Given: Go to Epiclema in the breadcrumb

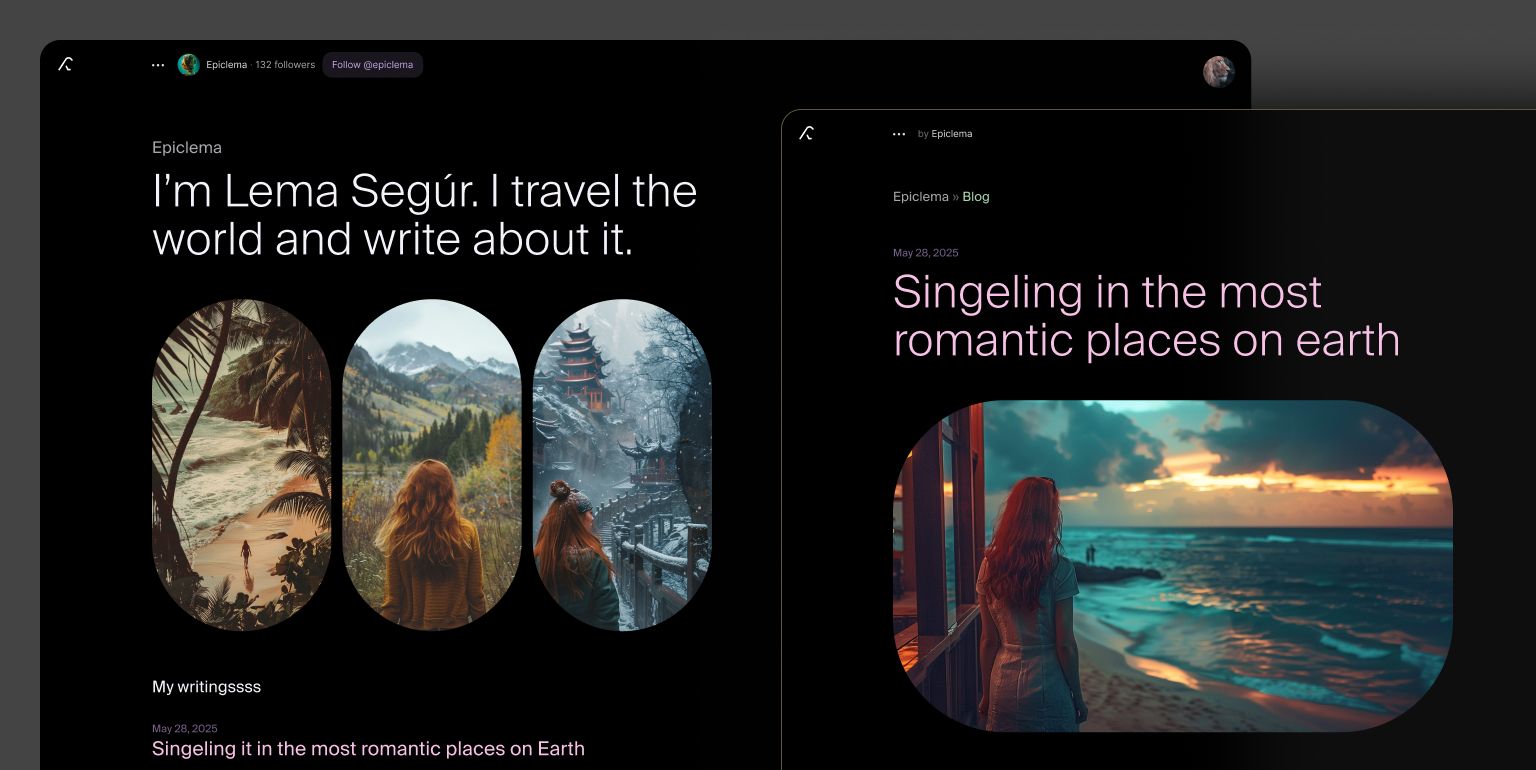Looking at the screenshot, I should 920,197.
